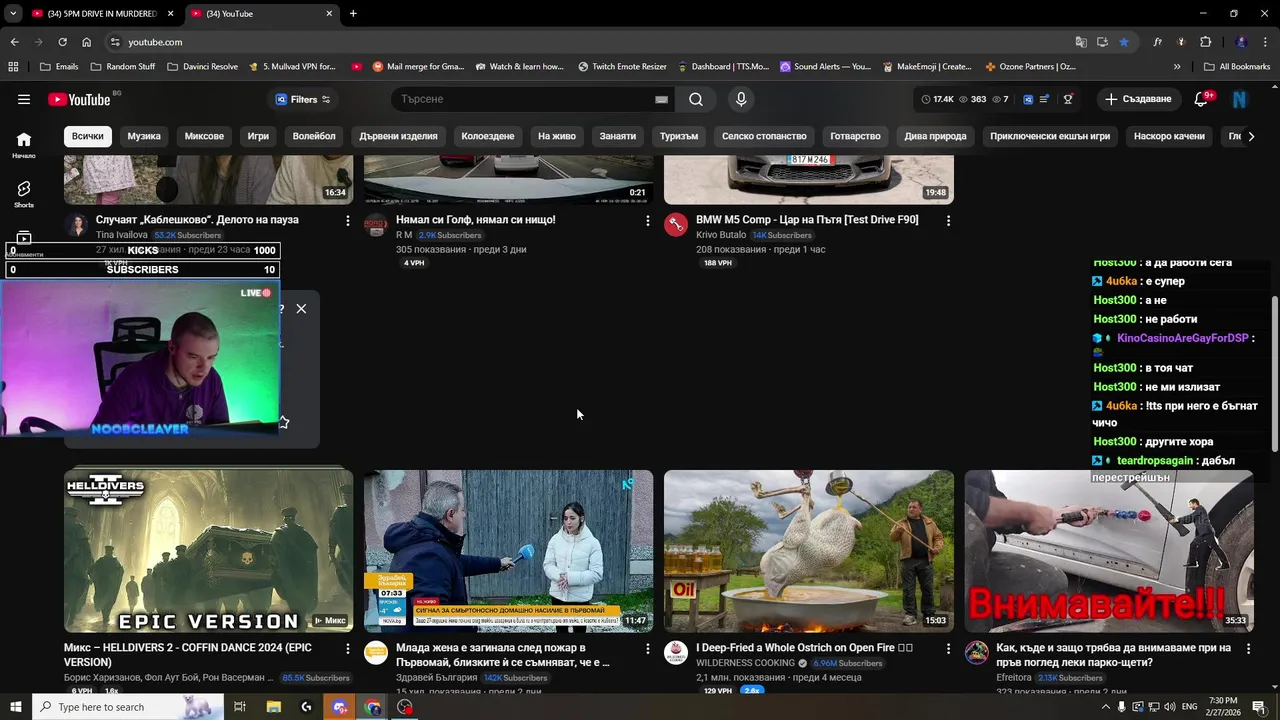Open the notifications bell
The height and width of the screenshot is (720, 1280).
(x=1202, y=99)
